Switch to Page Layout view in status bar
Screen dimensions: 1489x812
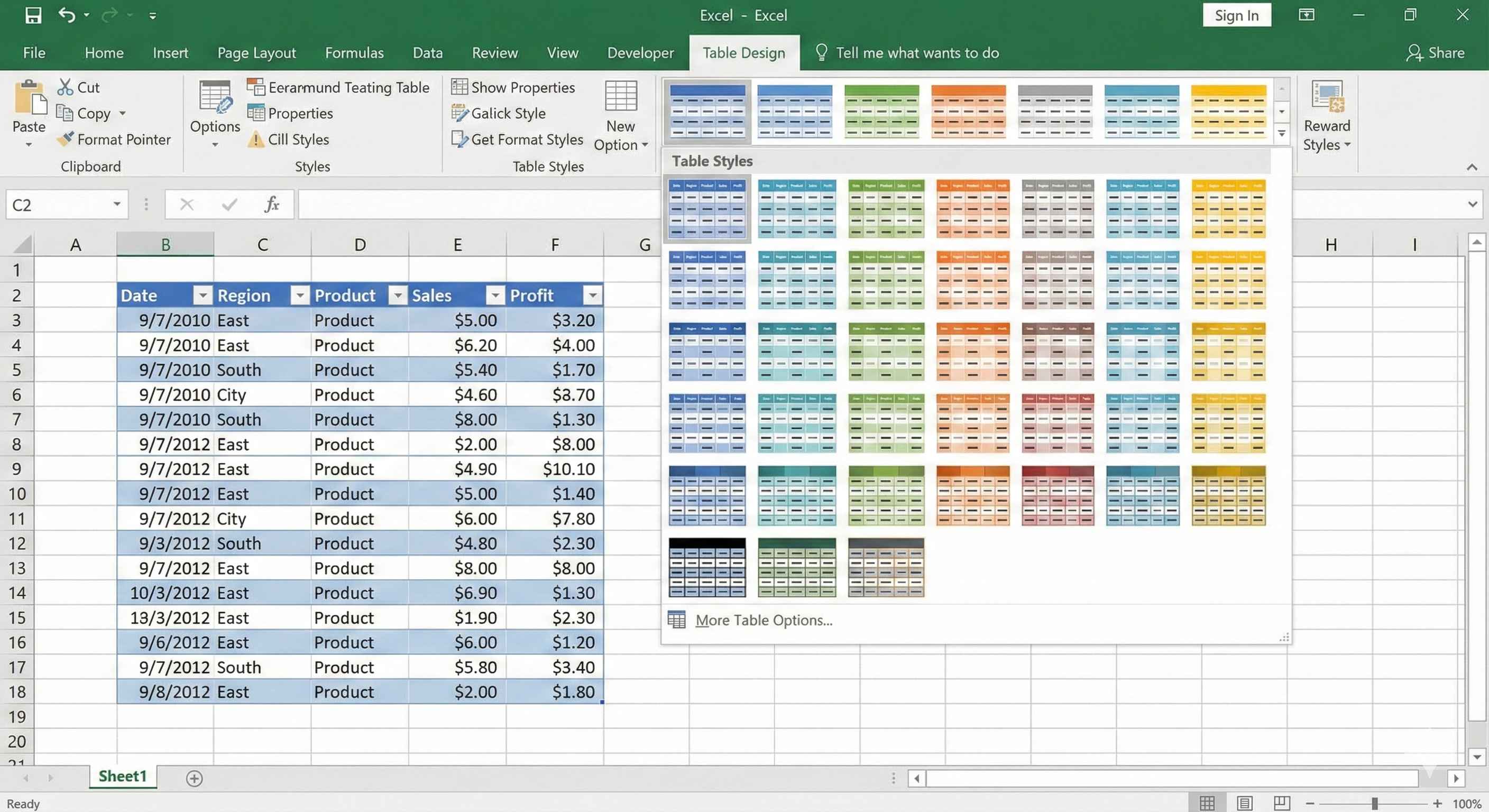pos(1244,804)
